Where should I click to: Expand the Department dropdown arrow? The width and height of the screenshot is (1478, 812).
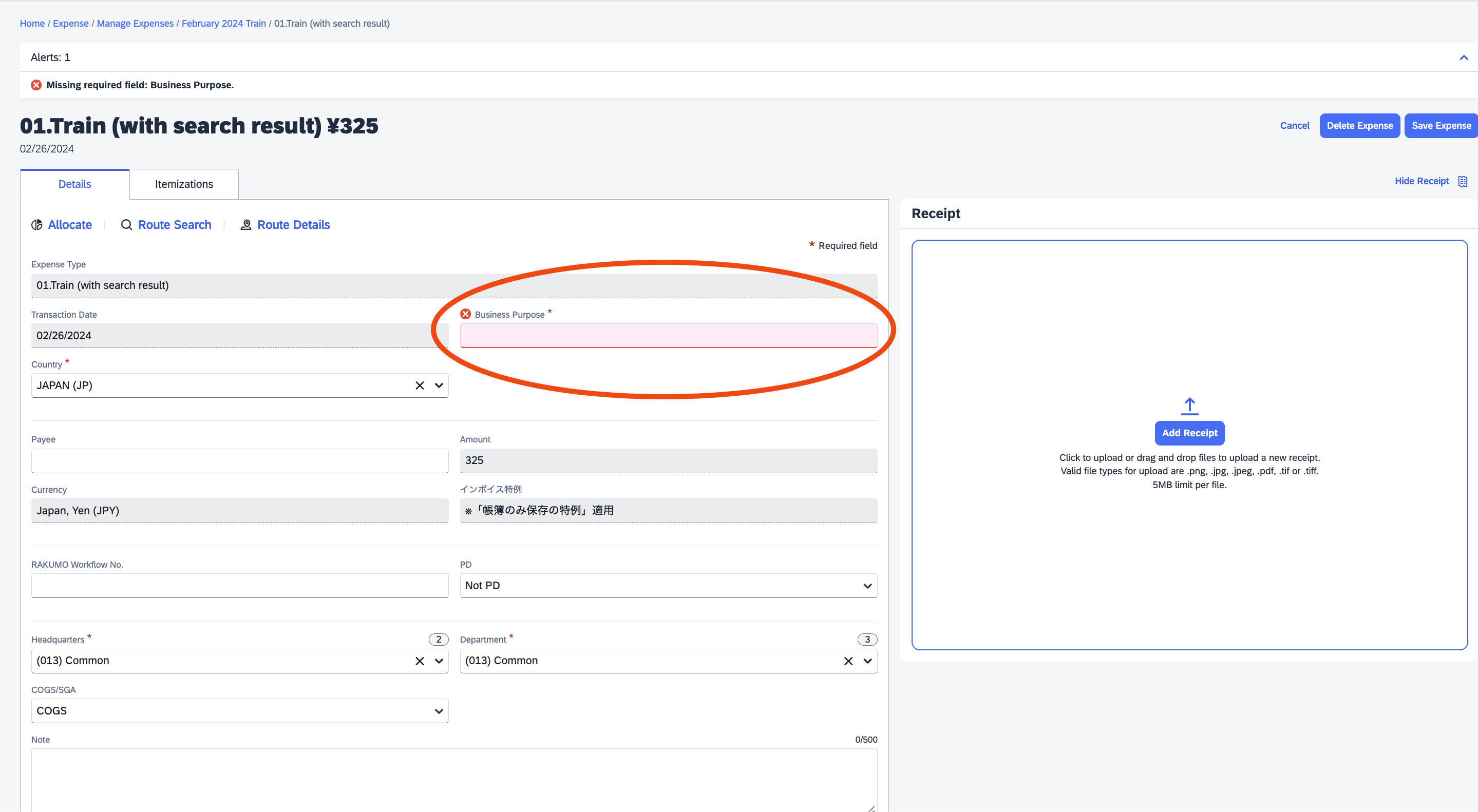867,661
